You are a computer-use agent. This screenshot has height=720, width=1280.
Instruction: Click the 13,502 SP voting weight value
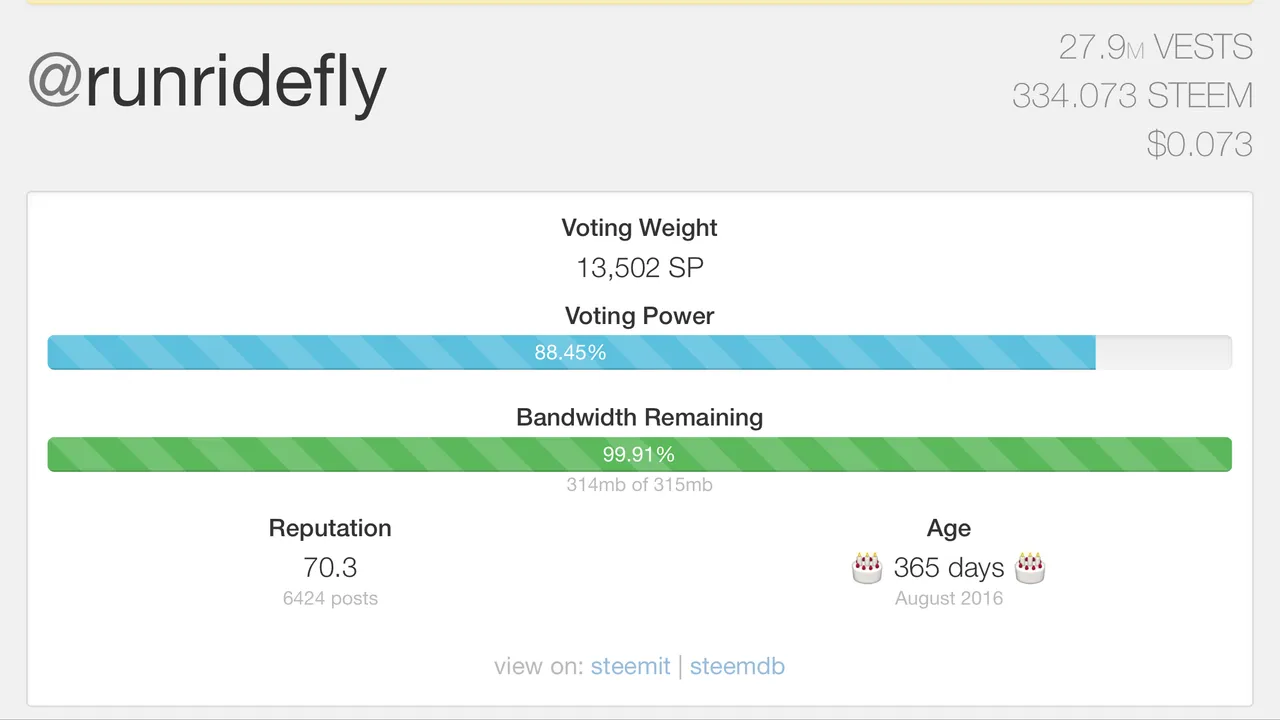point(640,268)
